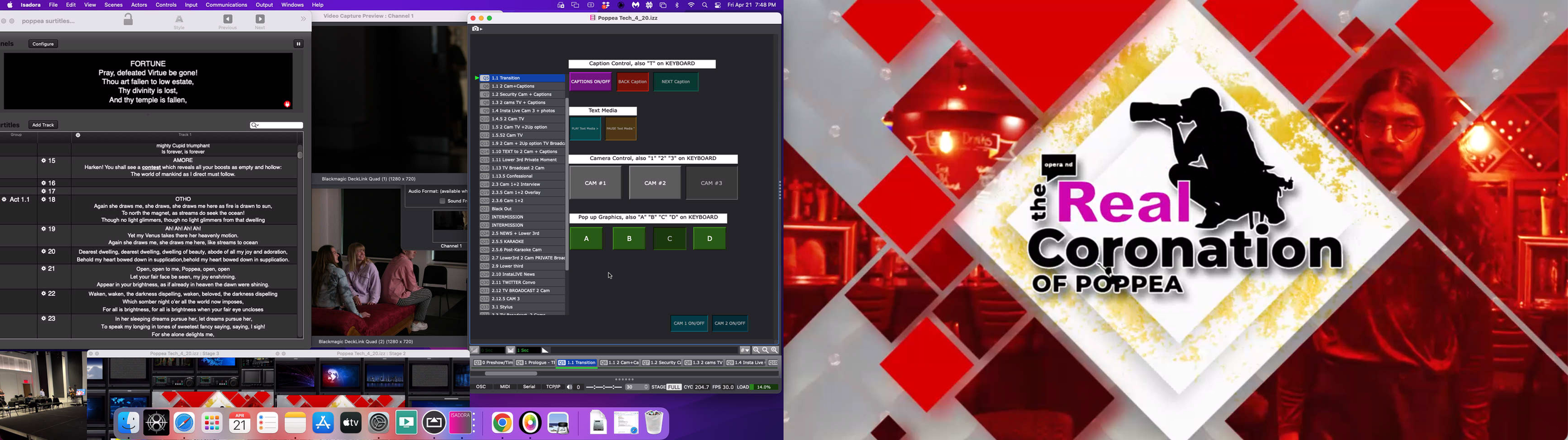Open System Preferences from dock
Screen dimensions: 1568x440
[379, 423]
